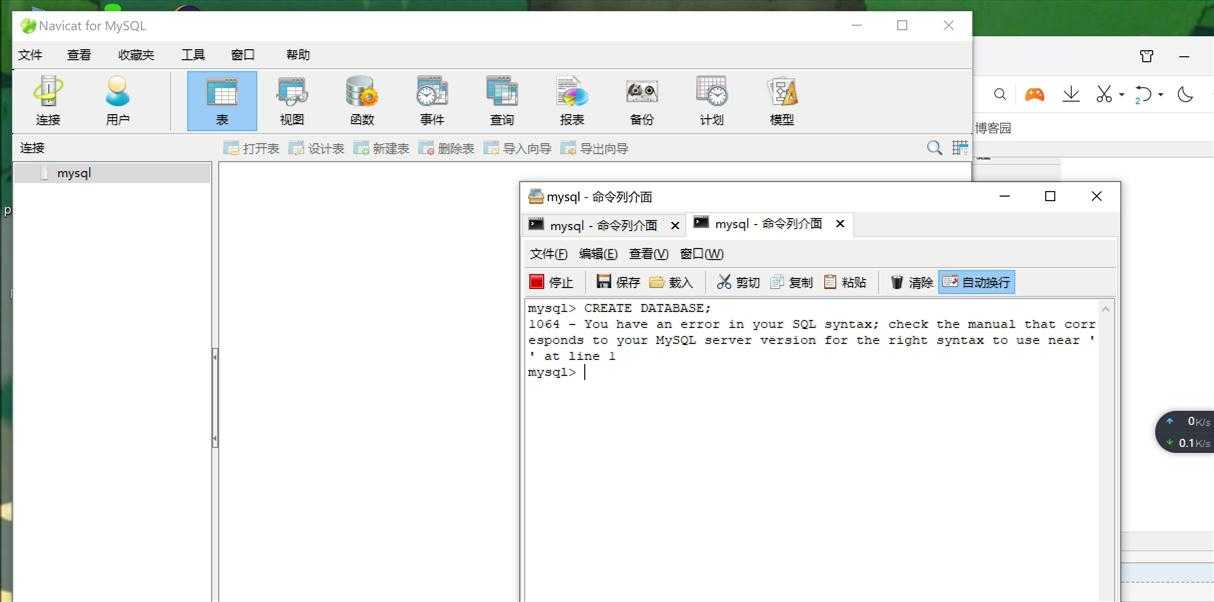Click the browser undo/restore tabs icon

click(1143, 94)
